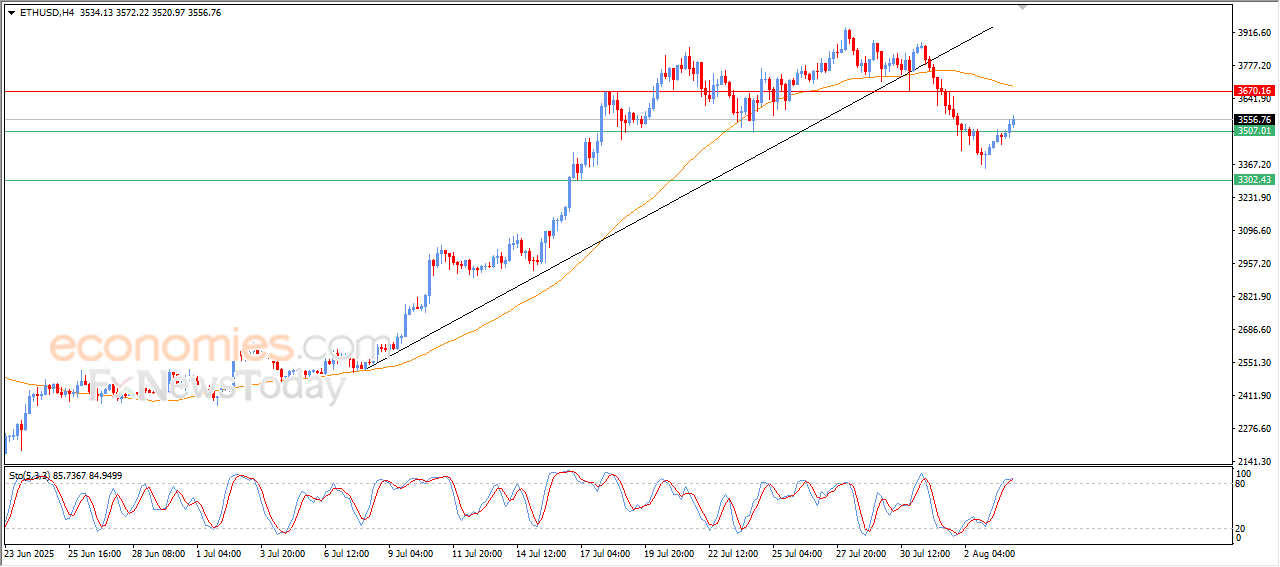Click the small triangle before ETHUSD,H4
1280x567 pixels.
point(11,13)
